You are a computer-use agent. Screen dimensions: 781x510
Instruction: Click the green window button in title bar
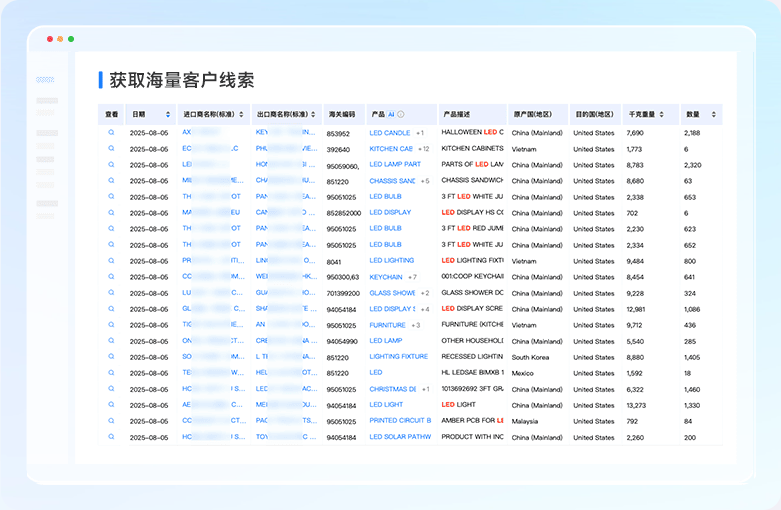tap(71, 39)
